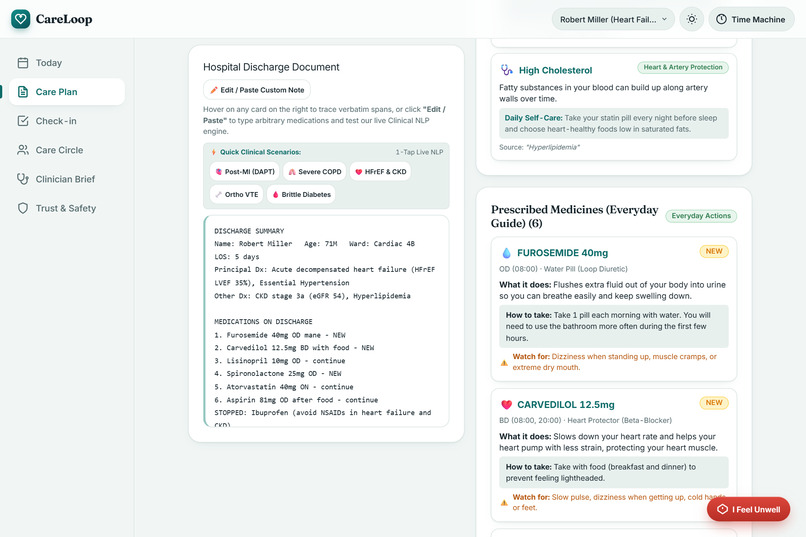Click 'BD (08:00, 20:00) · Heart Protector' subtitle
This screenshot has width=806, height=537.
pos(585,420)
